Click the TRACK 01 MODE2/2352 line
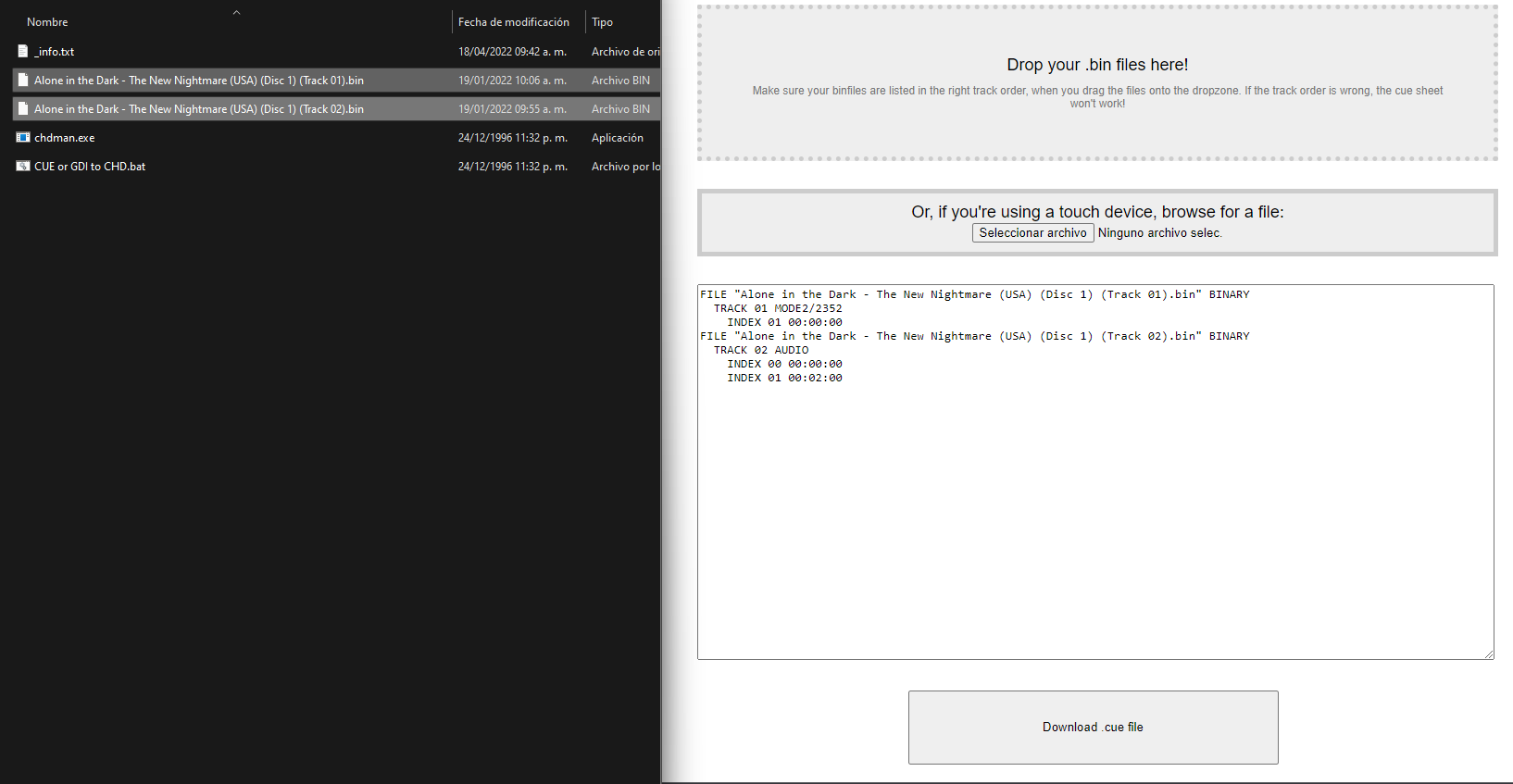The width and height of the screenshot is (1513, 784). click(778, 308)
